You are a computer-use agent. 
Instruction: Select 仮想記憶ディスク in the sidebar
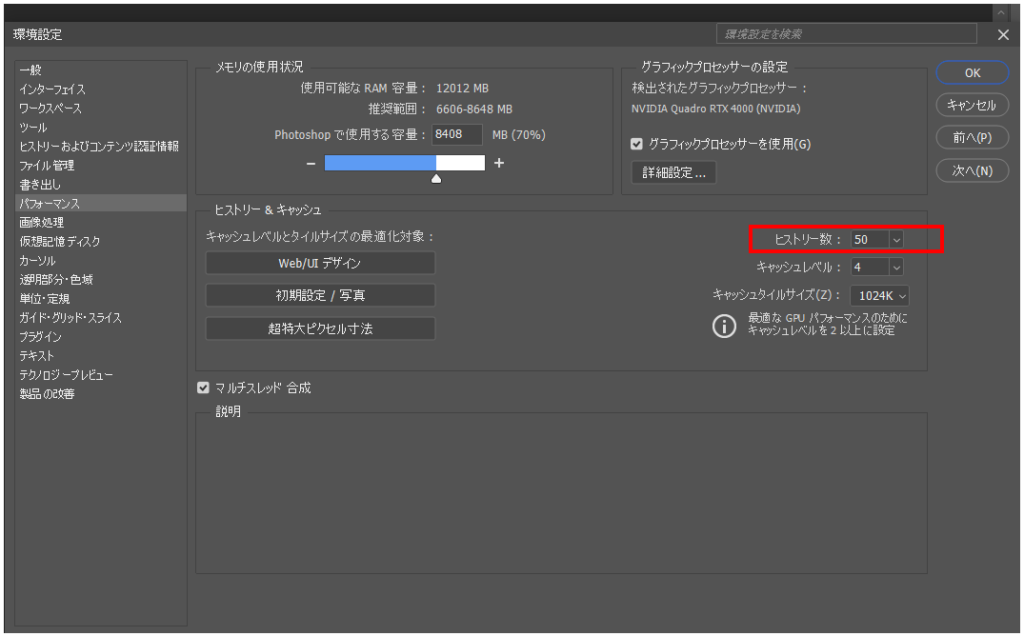click(59, 242)
